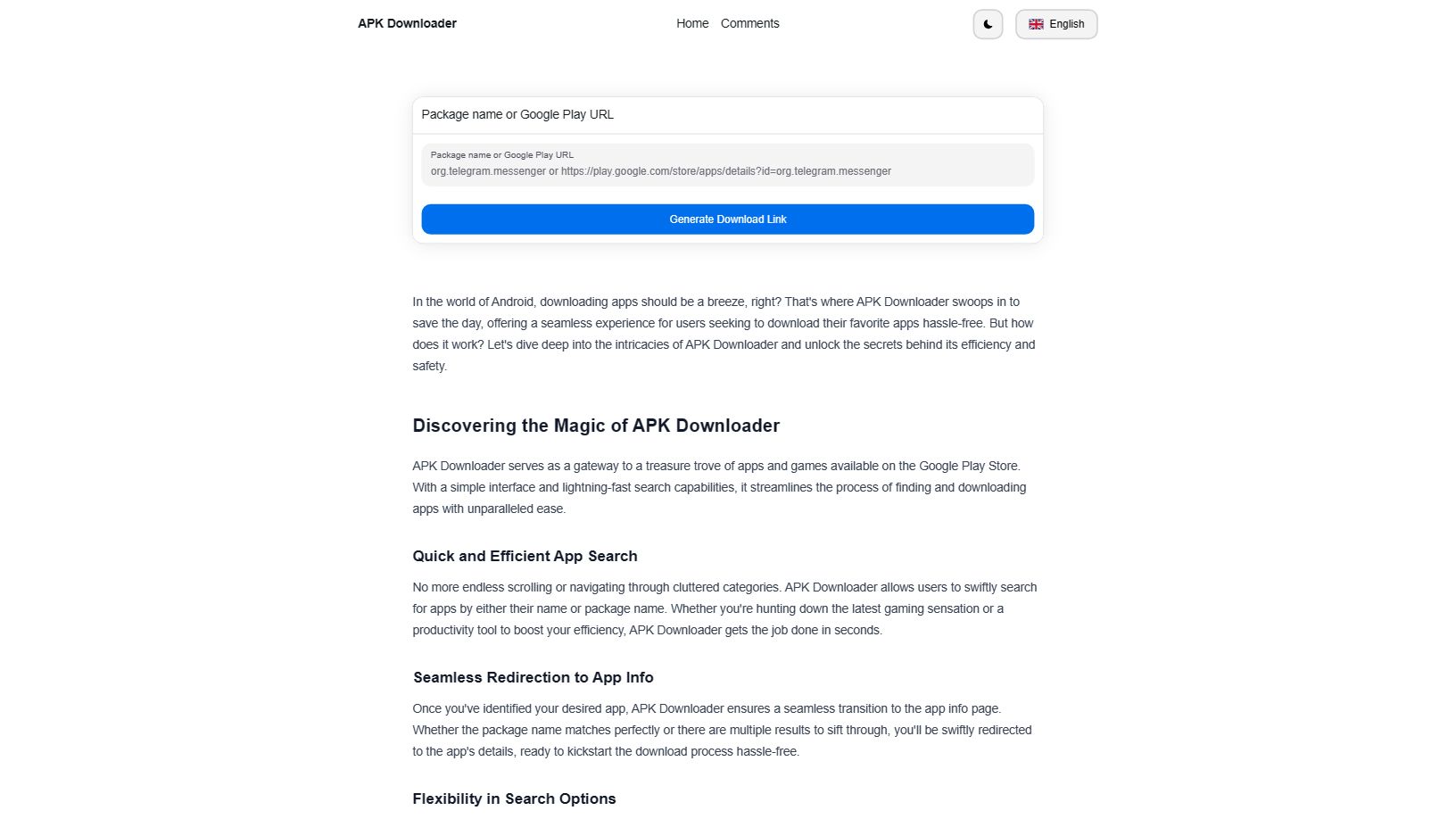This screenshot has width=1456, height=819.
Task: Click the APK Downloader site logo
Action: pos(407,23)
